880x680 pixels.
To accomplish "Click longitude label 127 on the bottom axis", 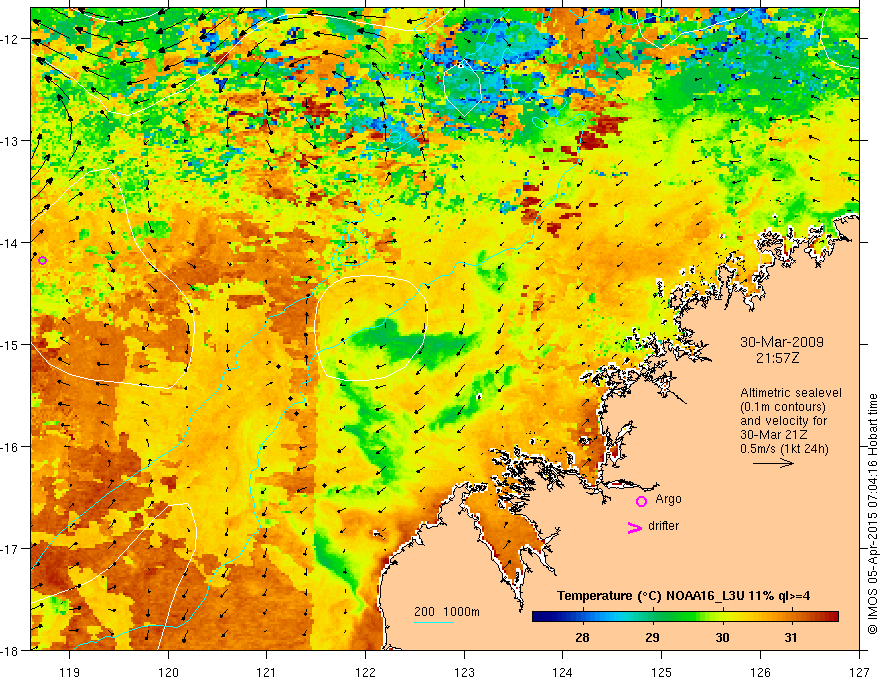I will pyautogui.click(x=859, y=672).
